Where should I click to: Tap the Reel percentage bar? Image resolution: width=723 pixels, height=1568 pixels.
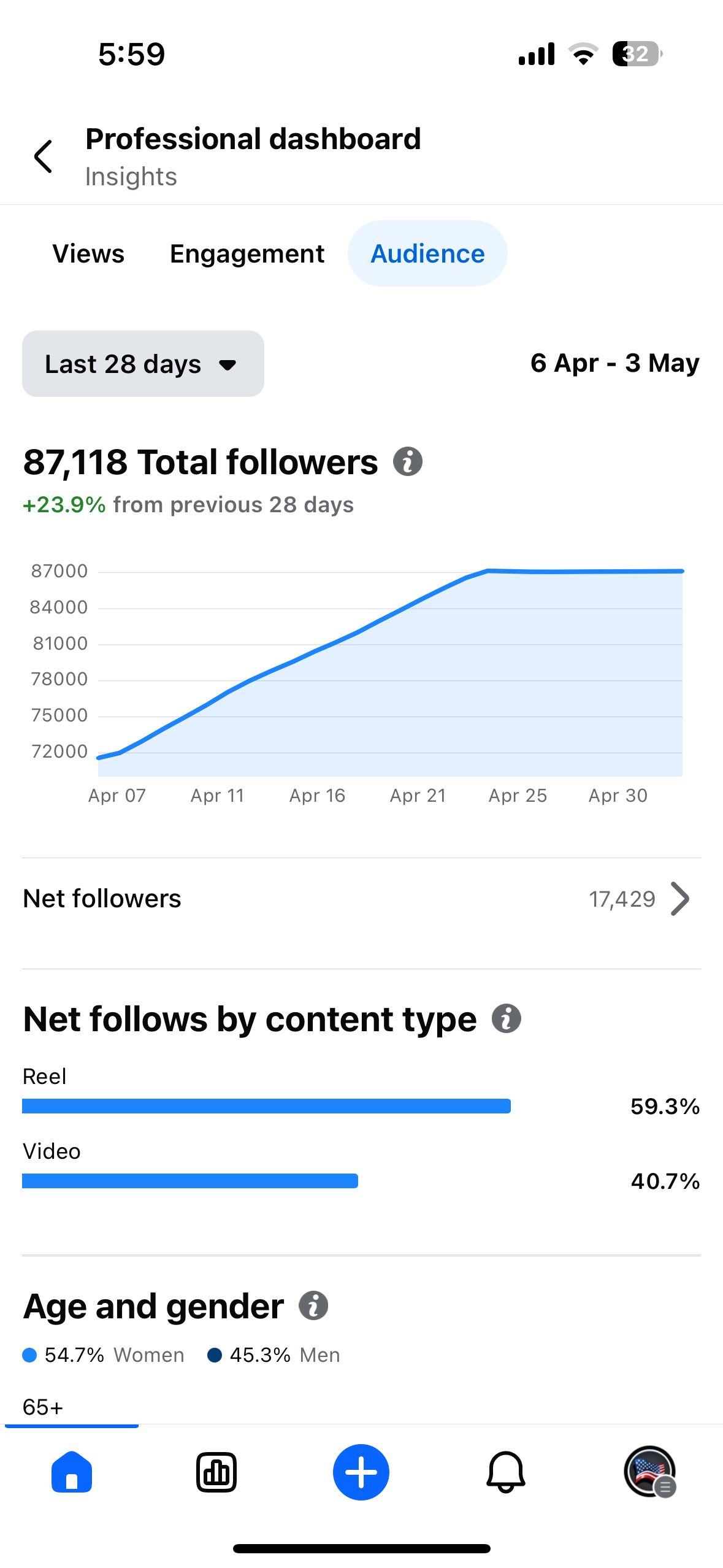click(266, 1106)
